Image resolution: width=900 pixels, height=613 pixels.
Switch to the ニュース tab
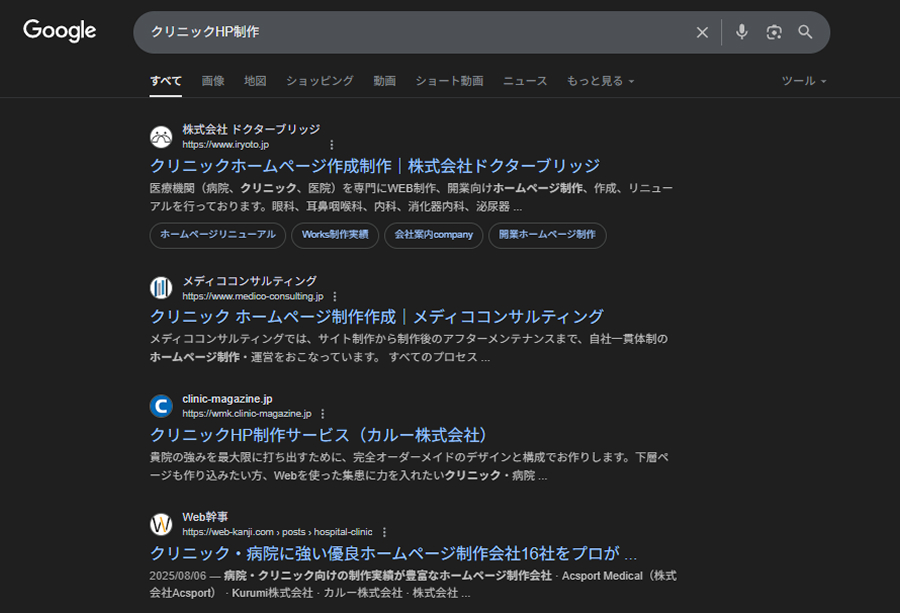pyautogui.click(x=524, y=81)
